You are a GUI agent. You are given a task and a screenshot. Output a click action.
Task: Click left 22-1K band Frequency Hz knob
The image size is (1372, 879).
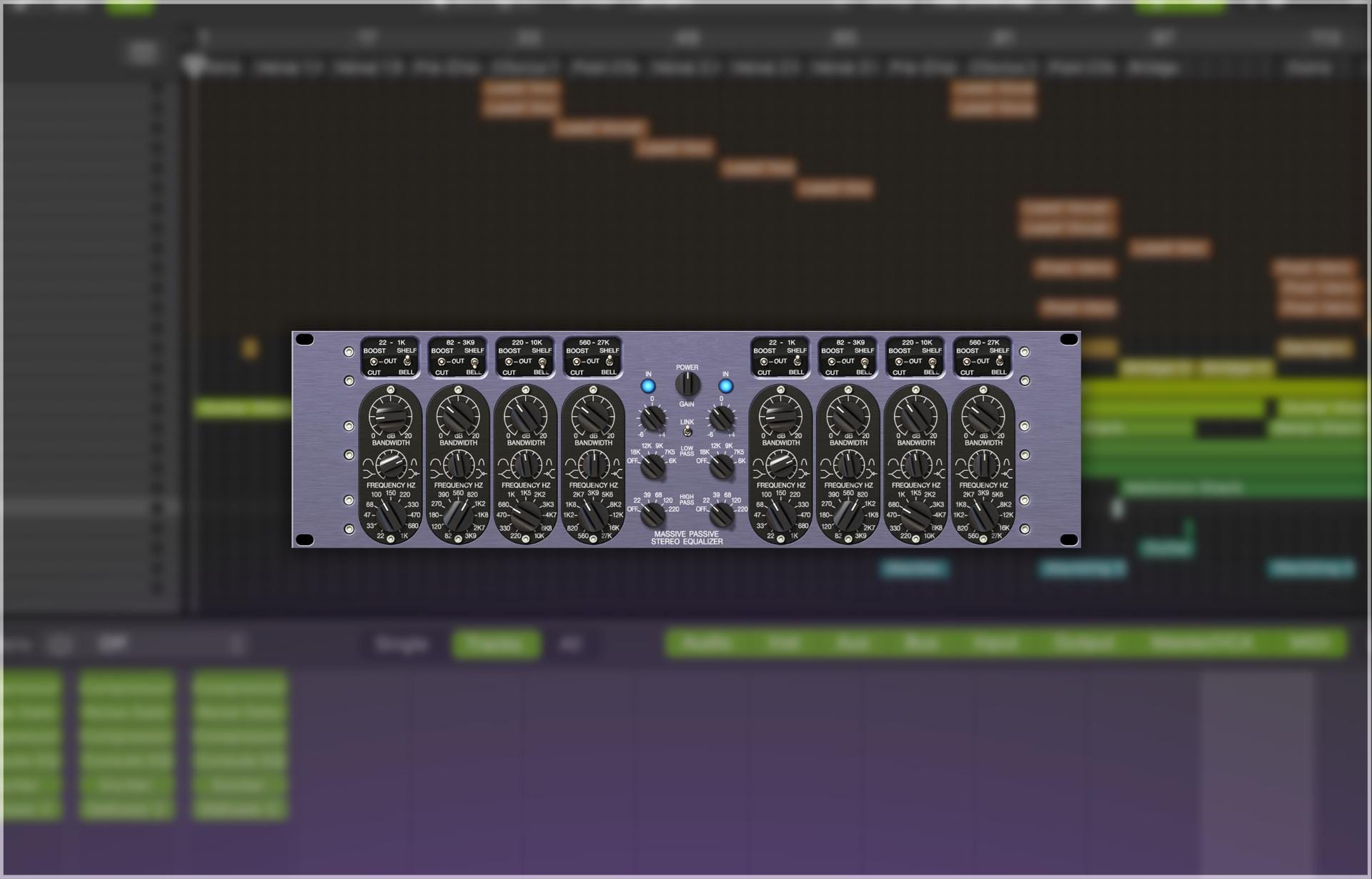click(x=390, y=515)
